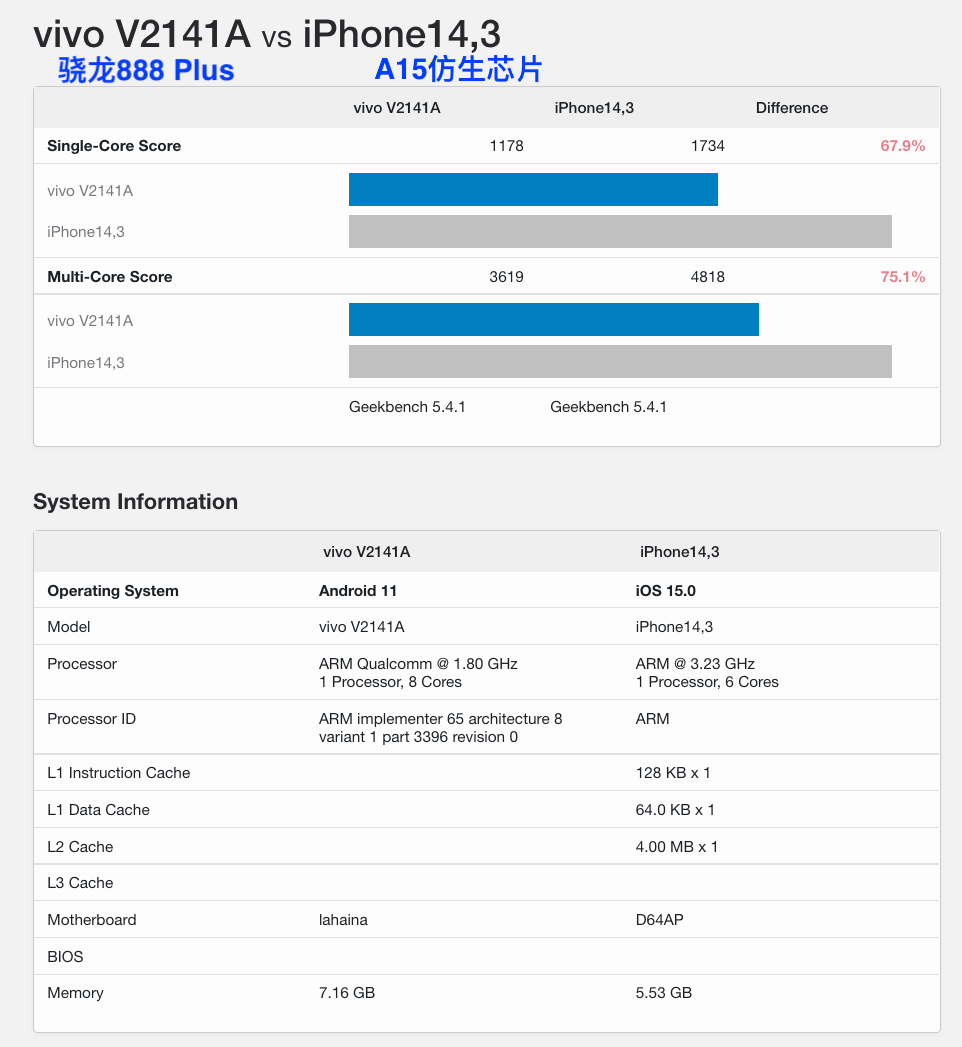Click the "Single-Core Score" row label
The image size is (962, 1047).
tap(114, 146)
